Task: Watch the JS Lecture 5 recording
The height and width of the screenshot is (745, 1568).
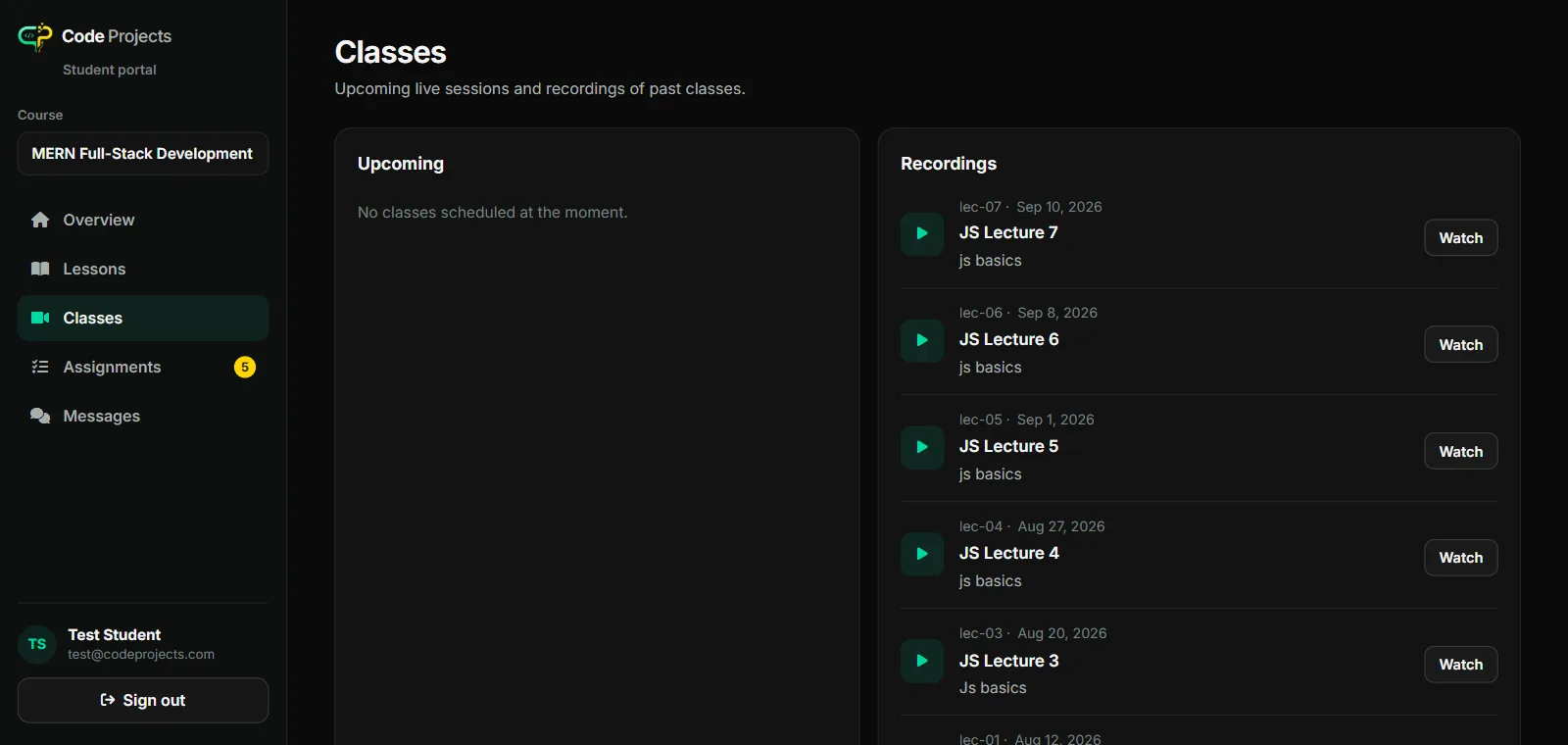Action: coord(1460,451)
